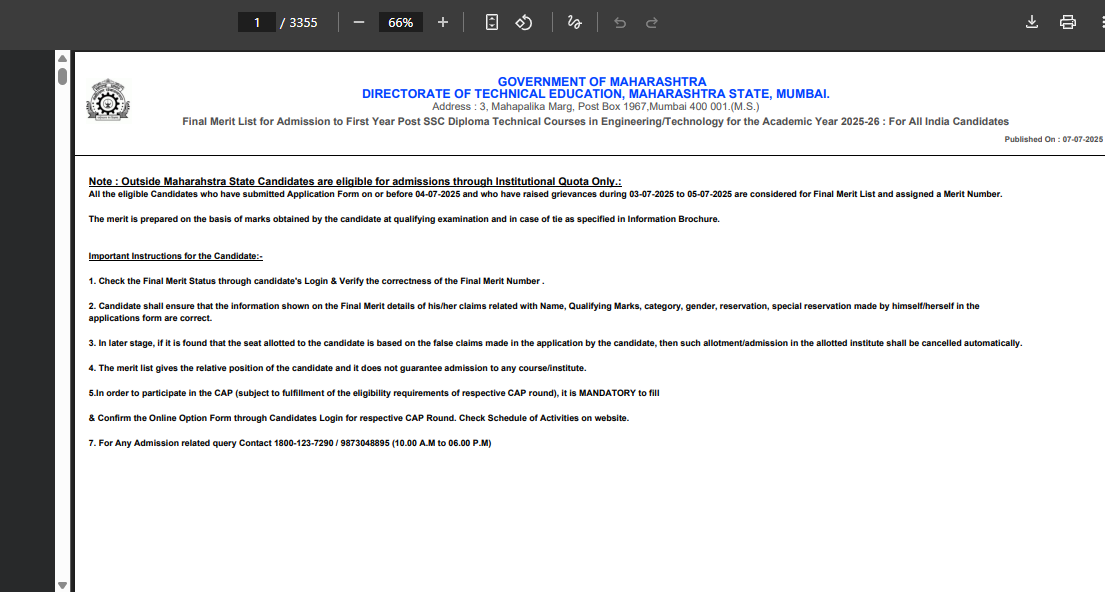Click the redo arrow icon
The height and width of the screenshot is (592, 1105).
652,22
